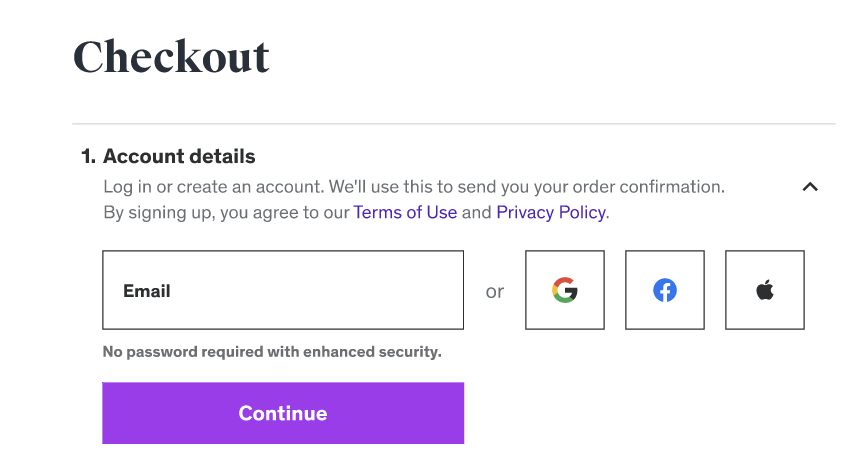Click the step number '1.'
The width and height of the screenshot is (866, 468).
tap(88, 156)
